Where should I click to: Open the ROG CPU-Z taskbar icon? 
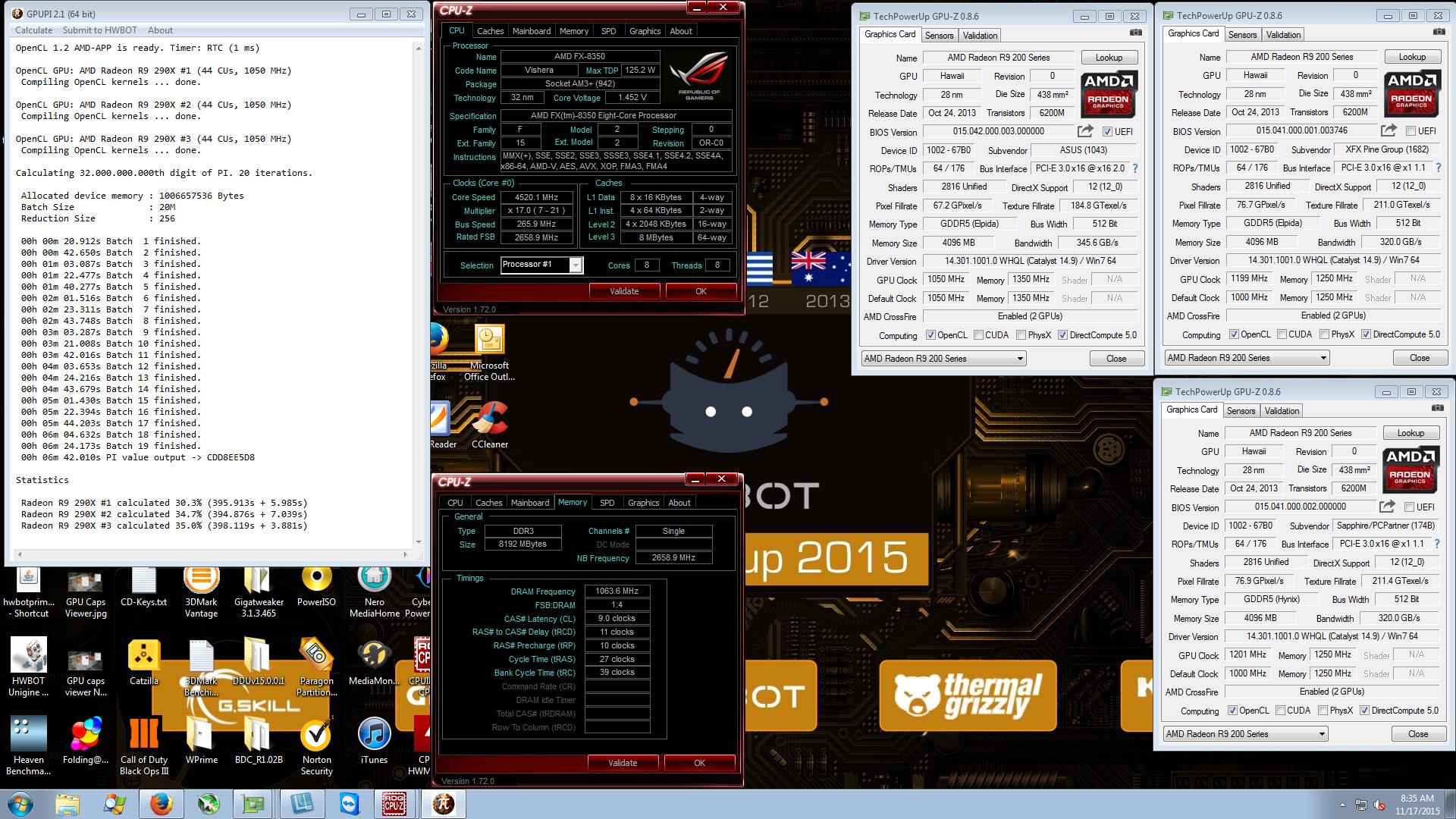pos(394,804)
